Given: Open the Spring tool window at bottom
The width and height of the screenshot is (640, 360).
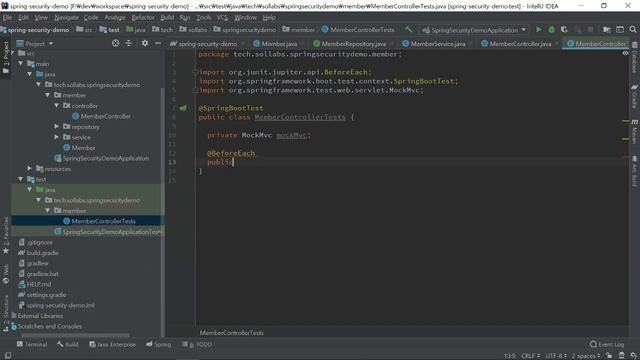Looking at the screenshot, I should pyautogui.click(x=159, y=344).
